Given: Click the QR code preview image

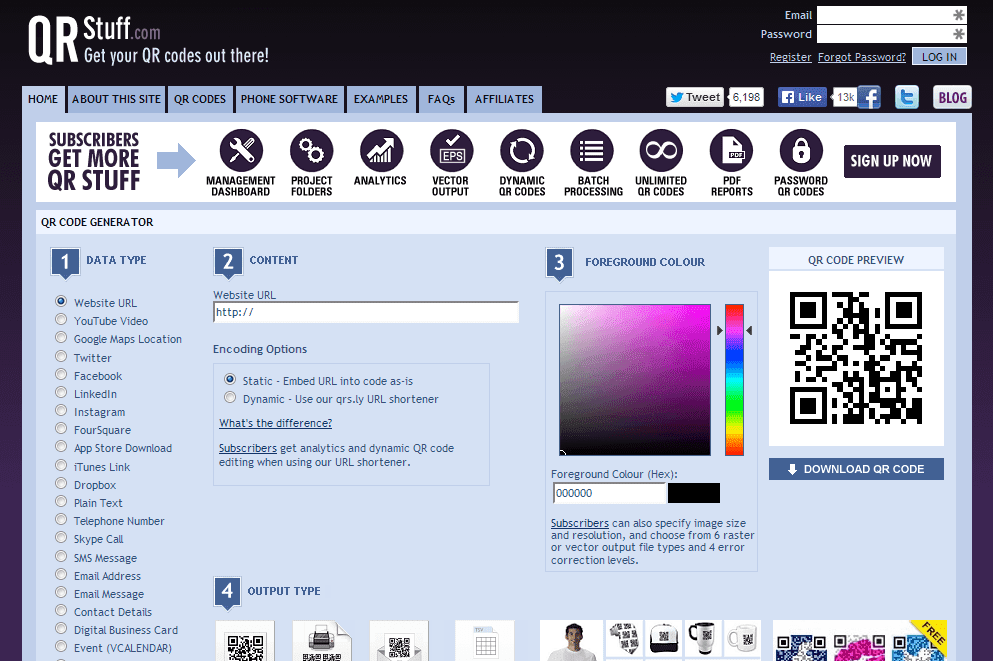Looking at the screenshot, I should [x=856, y=358].
